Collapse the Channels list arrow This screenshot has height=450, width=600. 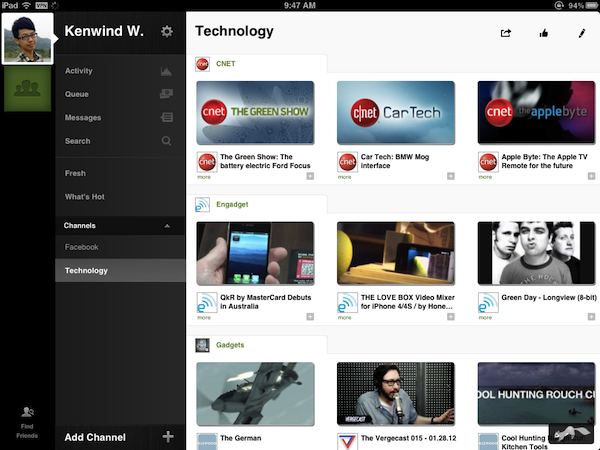(167, 226)
